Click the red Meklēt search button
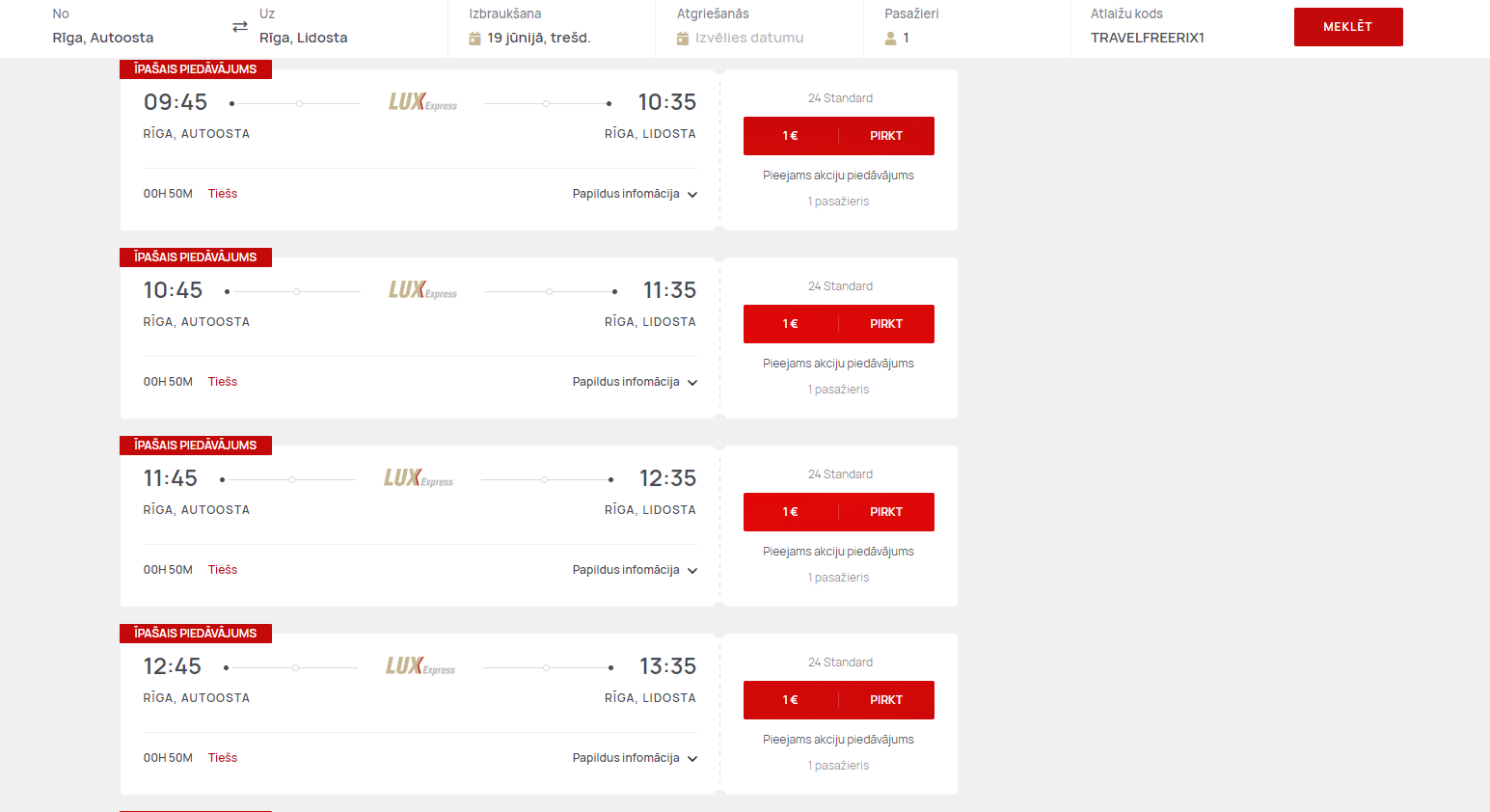Image resolution: width=1490 pixels, height=812 pixels. point(1348,27)
